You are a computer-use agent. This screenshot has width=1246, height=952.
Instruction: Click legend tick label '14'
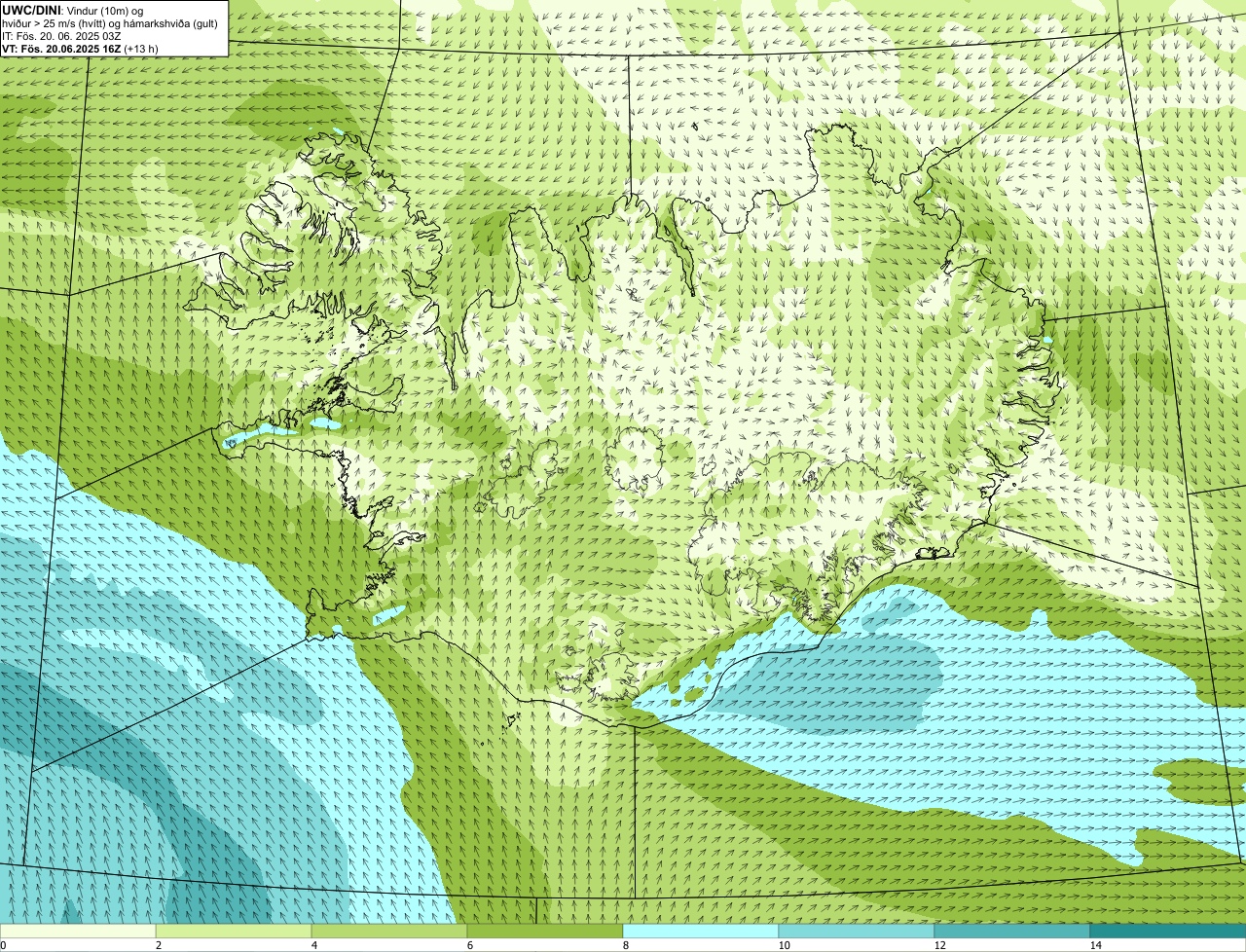pos(1095,945)
